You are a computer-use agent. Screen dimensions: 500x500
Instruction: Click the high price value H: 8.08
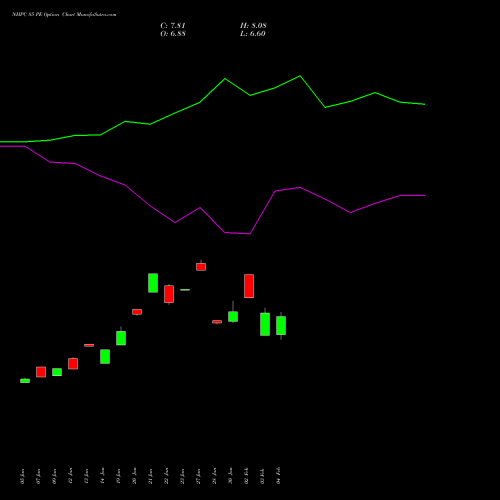tap(253, 26)
